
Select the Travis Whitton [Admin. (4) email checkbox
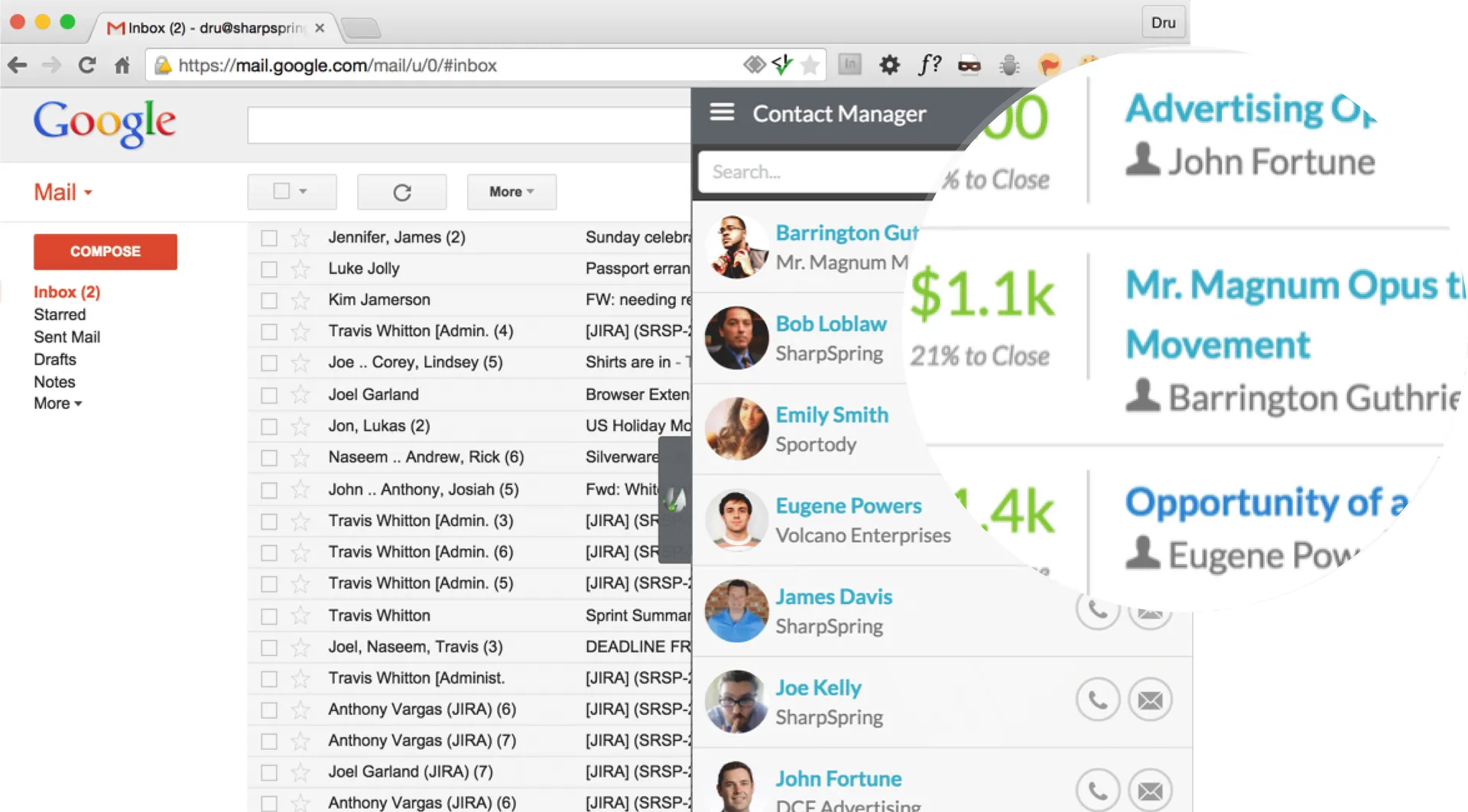(269, 332)
